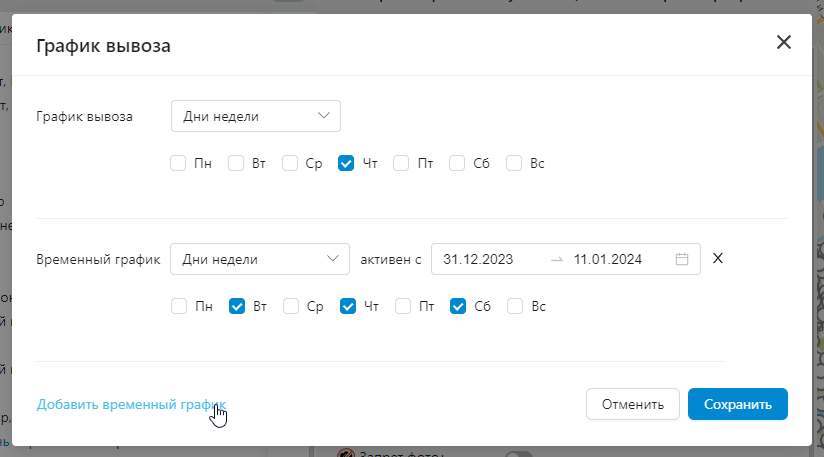Enable Вт in the main schedule
824x457 pixels.
[237, 163]
